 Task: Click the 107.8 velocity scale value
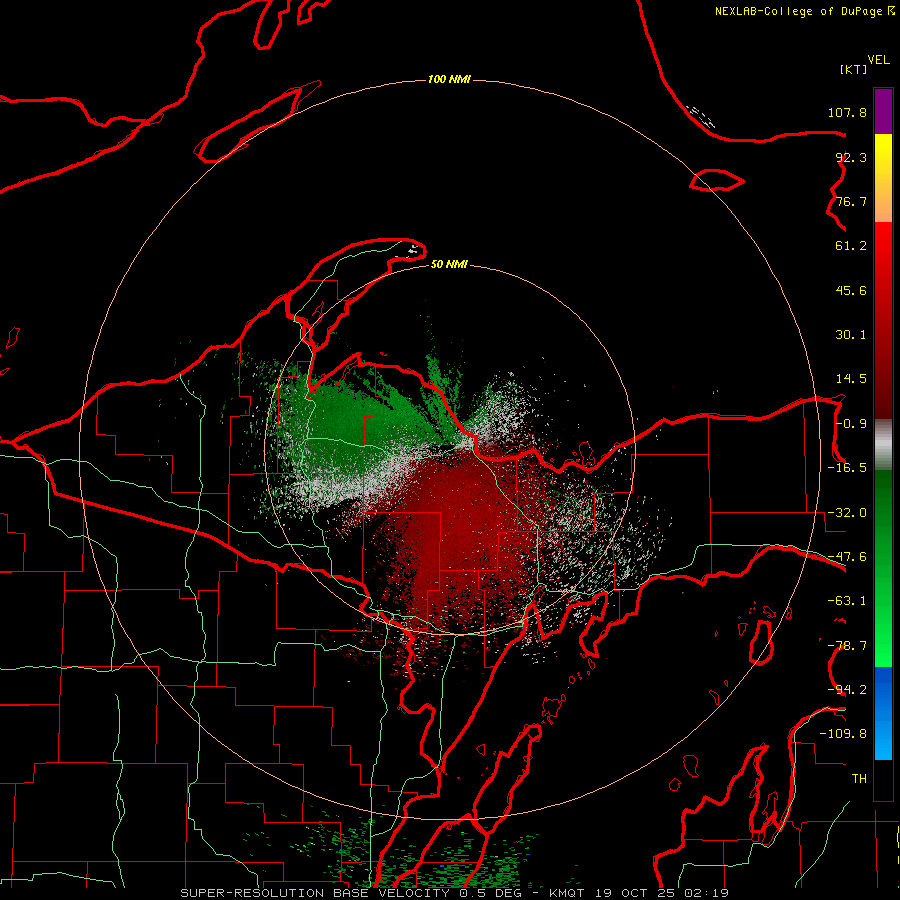pyautogui.click(x=847, y=112)
